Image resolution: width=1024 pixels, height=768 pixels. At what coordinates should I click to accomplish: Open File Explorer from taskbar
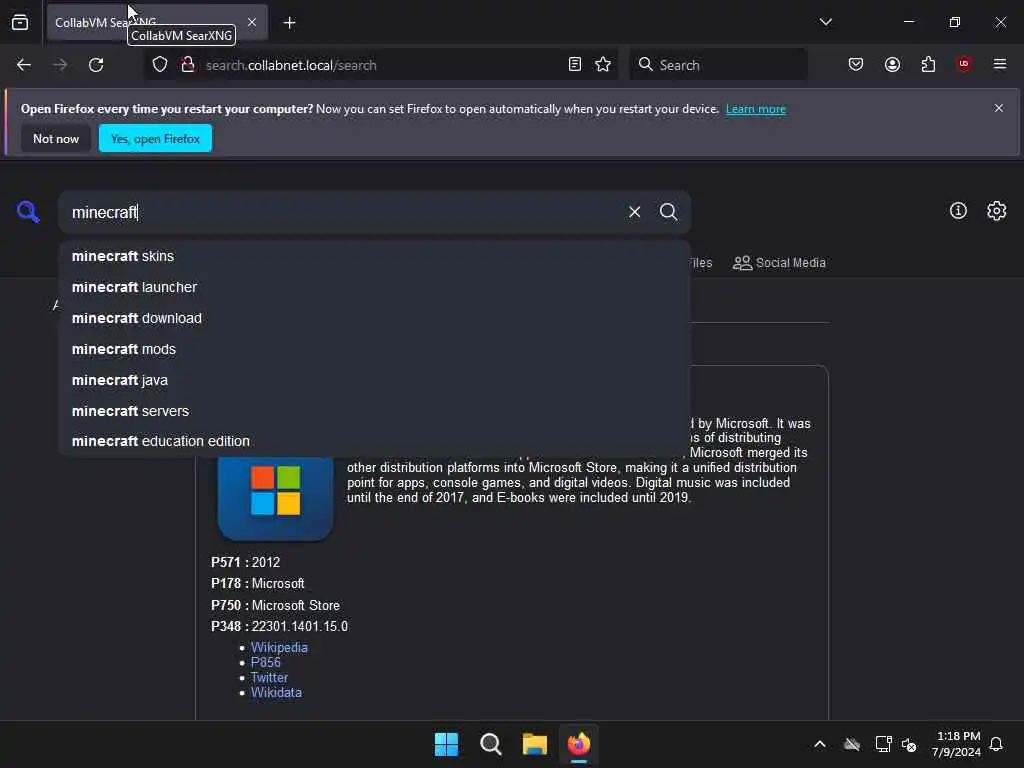pyautogui.click(x=534, y=744)
